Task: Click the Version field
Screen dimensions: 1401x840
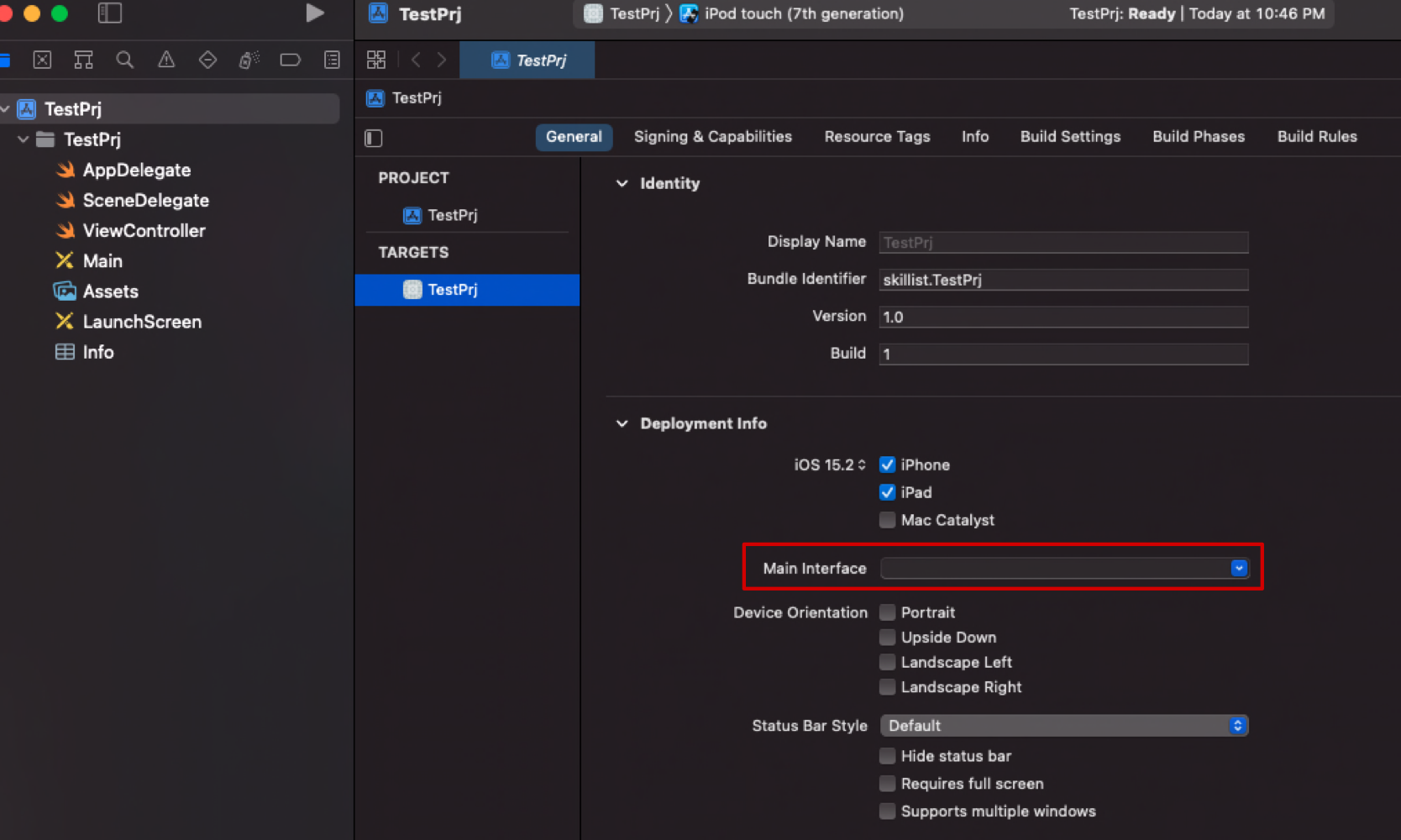Action: pos(1063,317)
